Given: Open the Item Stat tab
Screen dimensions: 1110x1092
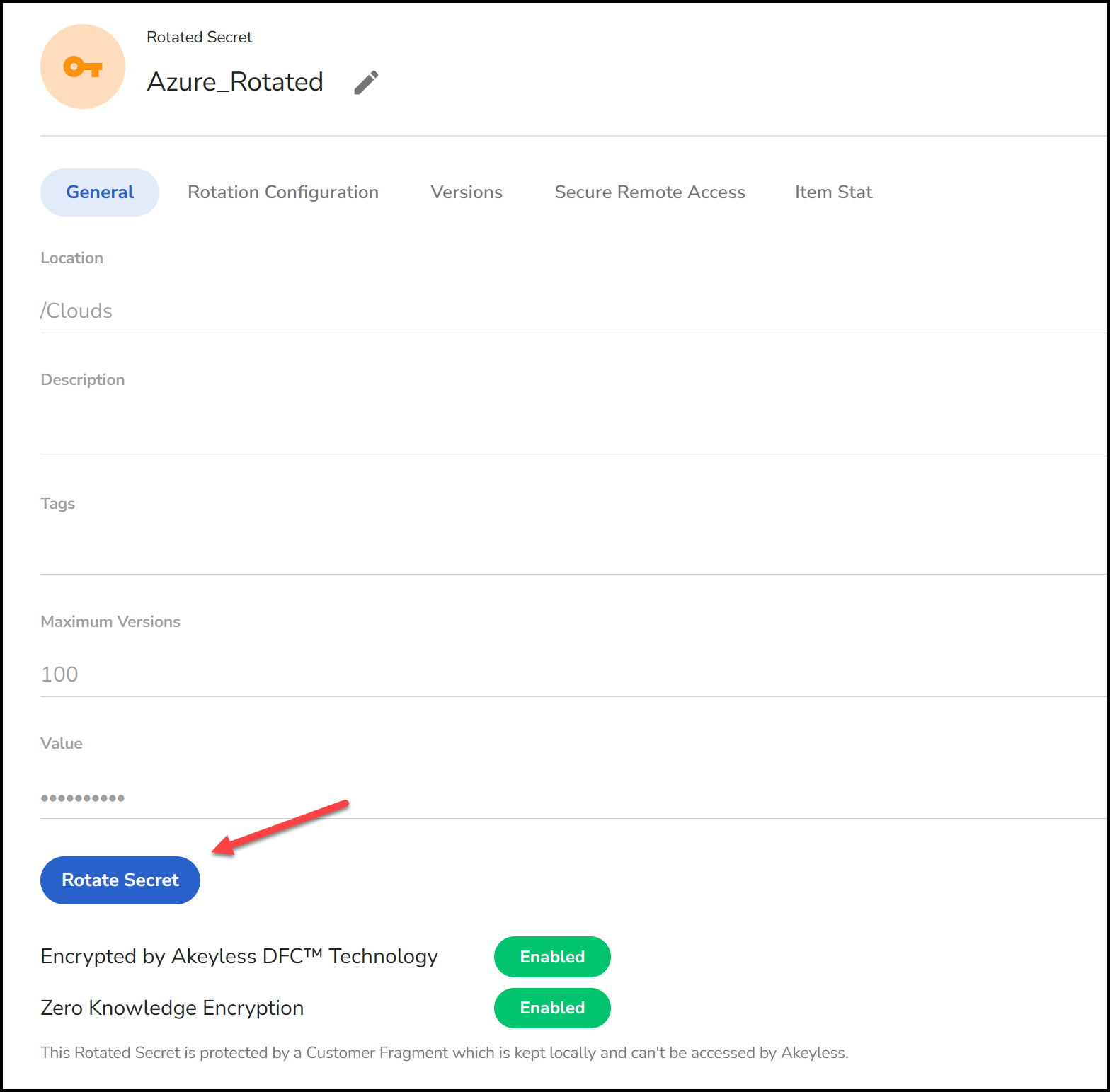Looking at the screenshot, I should (x=833, y=192).
